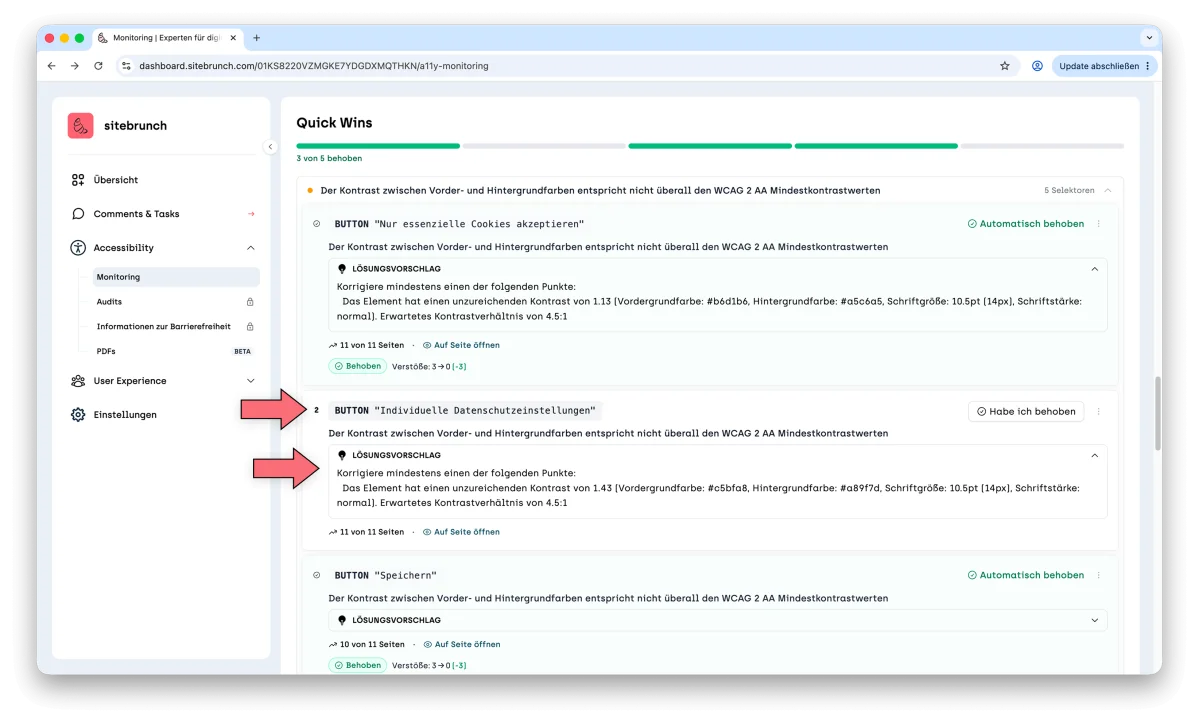Click Auf Seite öffnen for Individuelle Datenschutzeinstellungen
Viewport: 1199px width, 723px height.
[461, 532]
